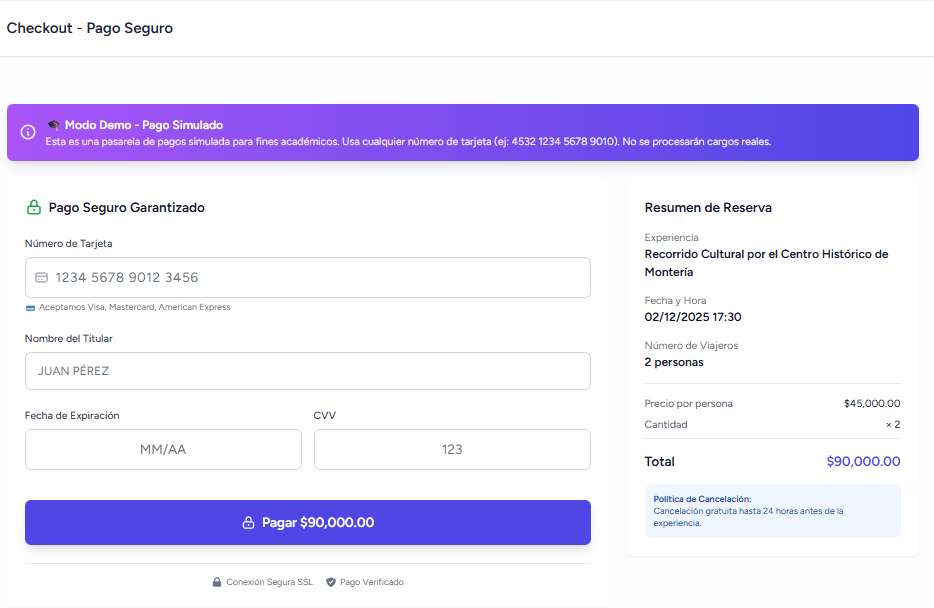Screen dimensions: 934x608
Task: Click the date 02/12/2025 17:30
Action: pyautogui.click(x=693, y=317)
